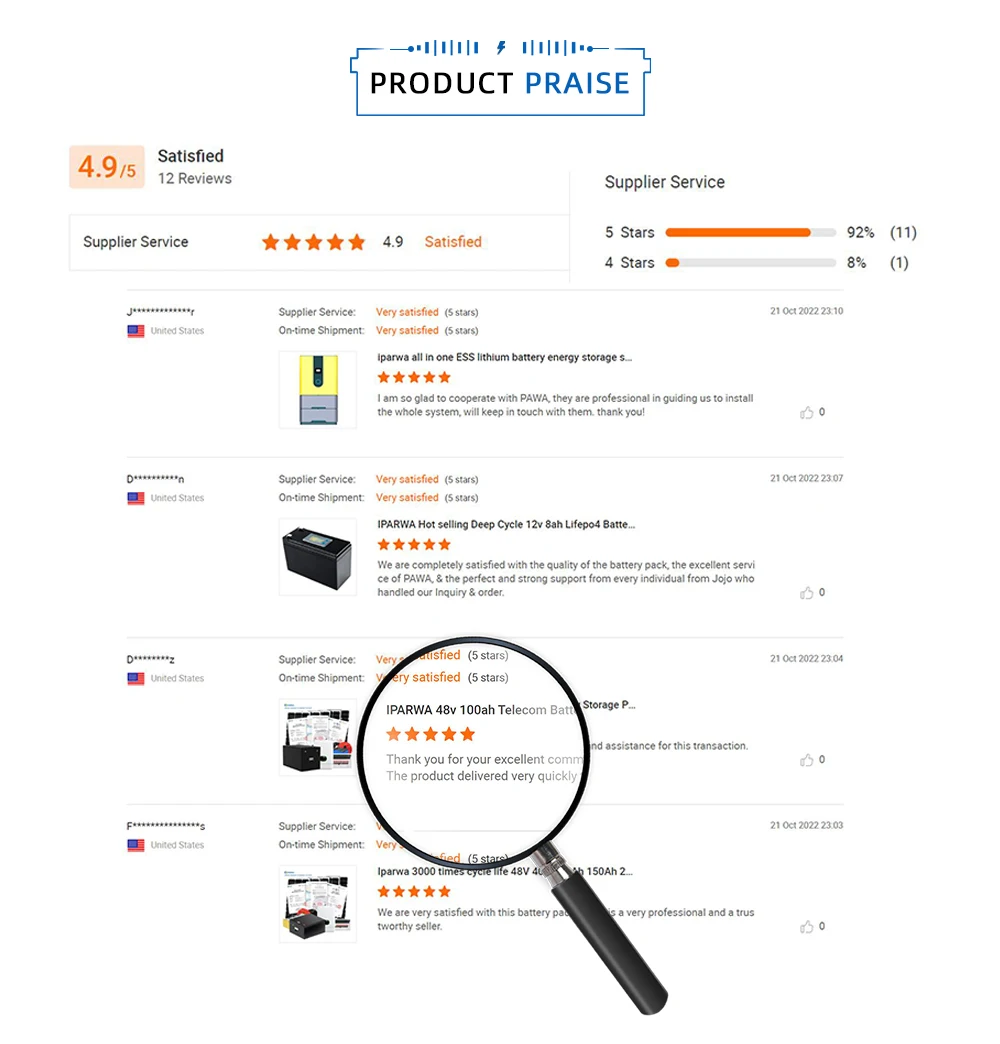Open the black 12v battery product thumbnail
The height and width of the screenshot is (1044, 1000).
pyautogui.click(x=318, y=557)
